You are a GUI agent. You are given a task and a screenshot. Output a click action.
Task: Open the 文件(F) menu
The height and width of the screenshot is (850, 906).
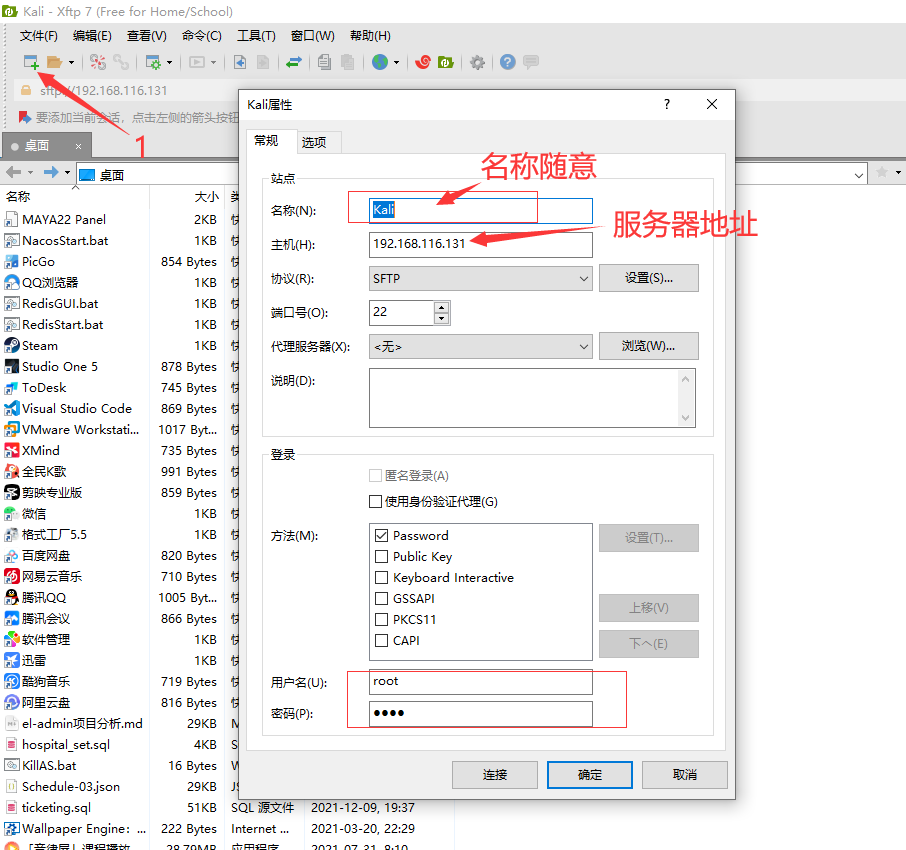coord(39,36)
